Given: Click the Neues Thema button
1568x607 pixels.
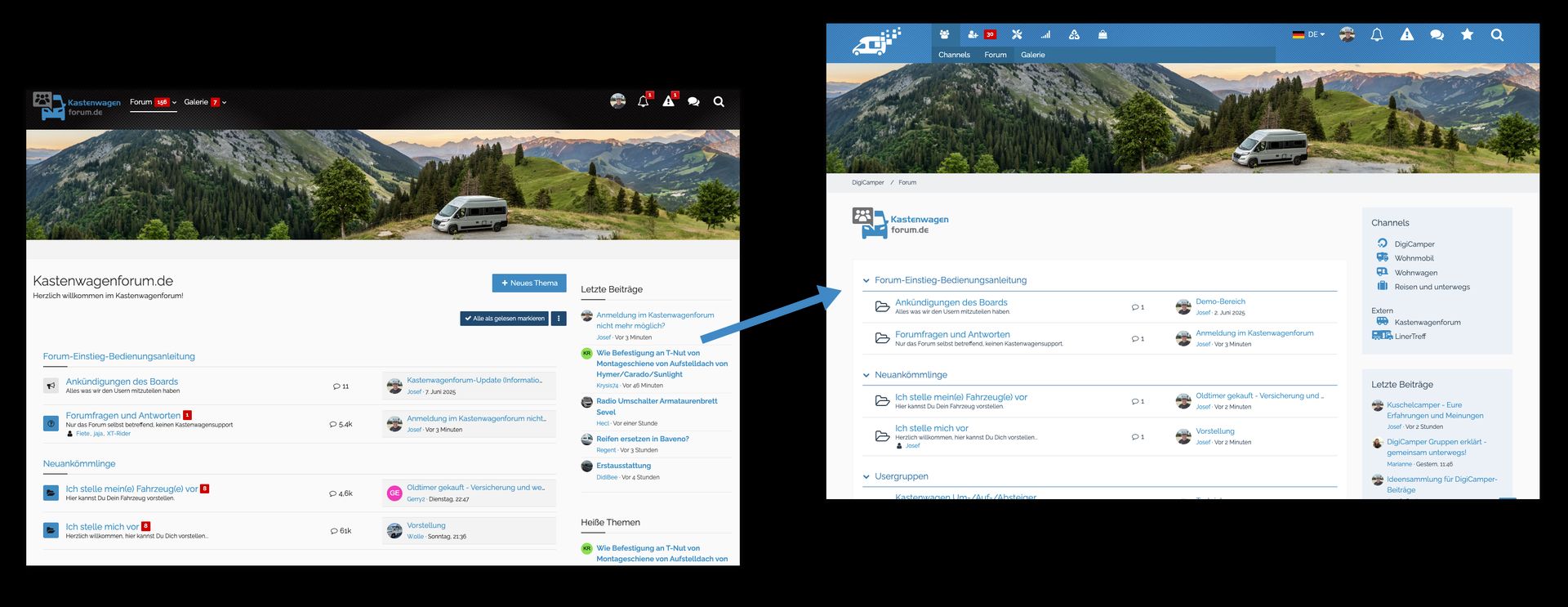Looking at the screenshot, I should coord(529,283).
